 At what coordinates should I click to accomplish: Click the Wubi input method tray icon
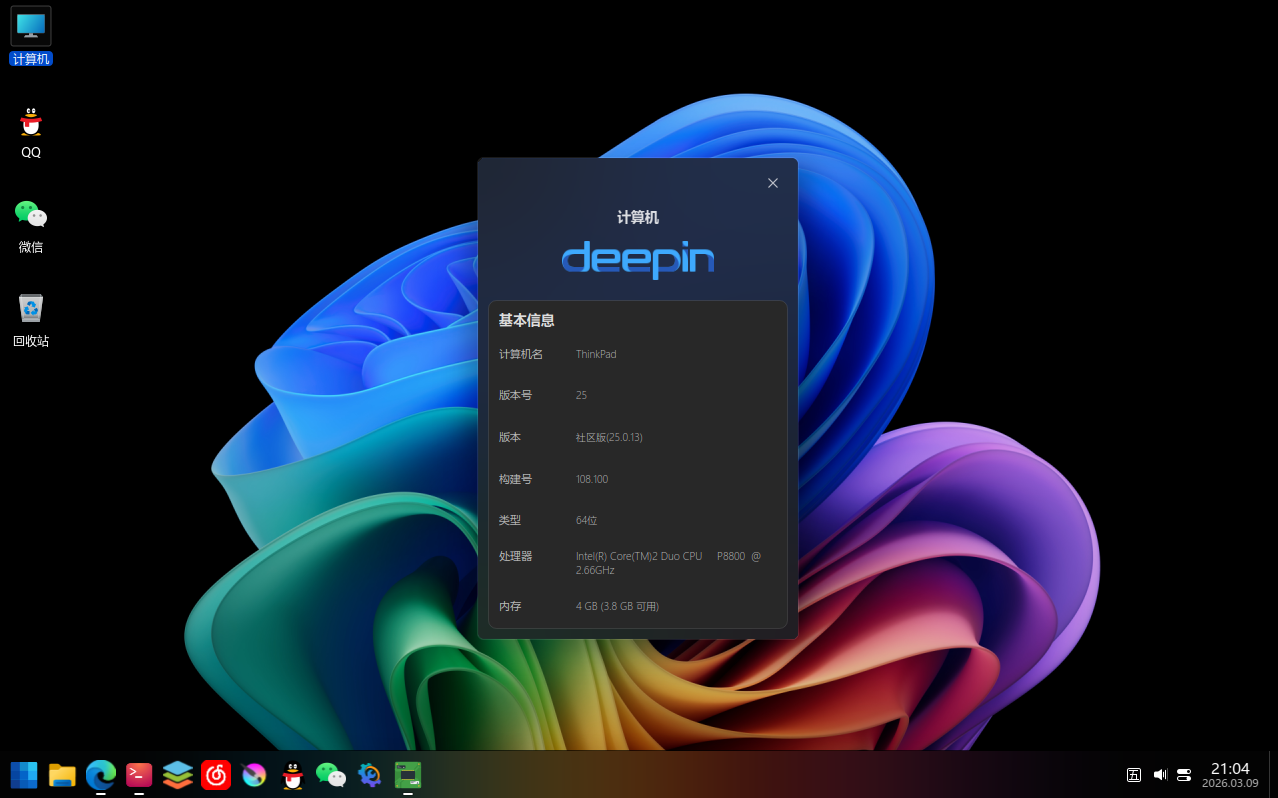[x=1134, y=775]
